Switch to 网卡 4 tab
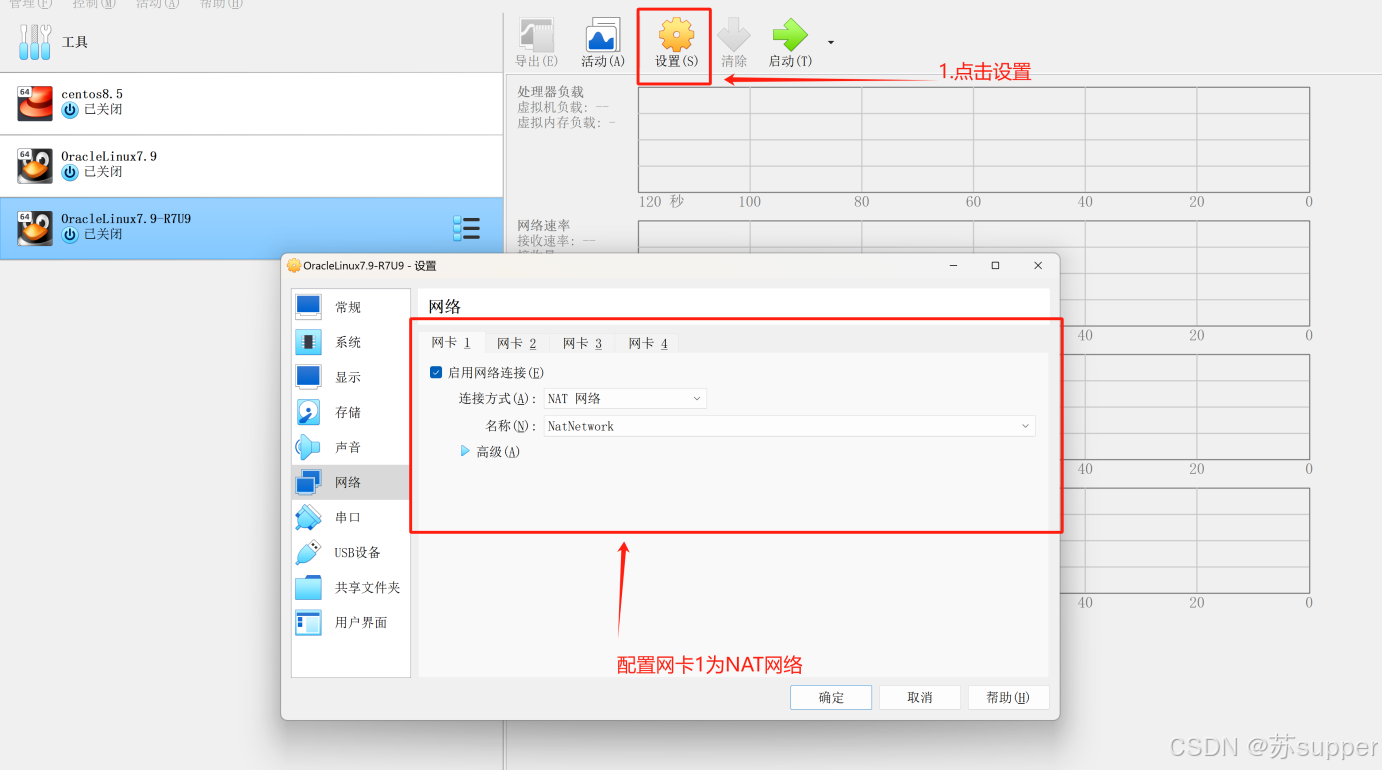Viewport: 1382px width, 770px height. tap(648, 343)
